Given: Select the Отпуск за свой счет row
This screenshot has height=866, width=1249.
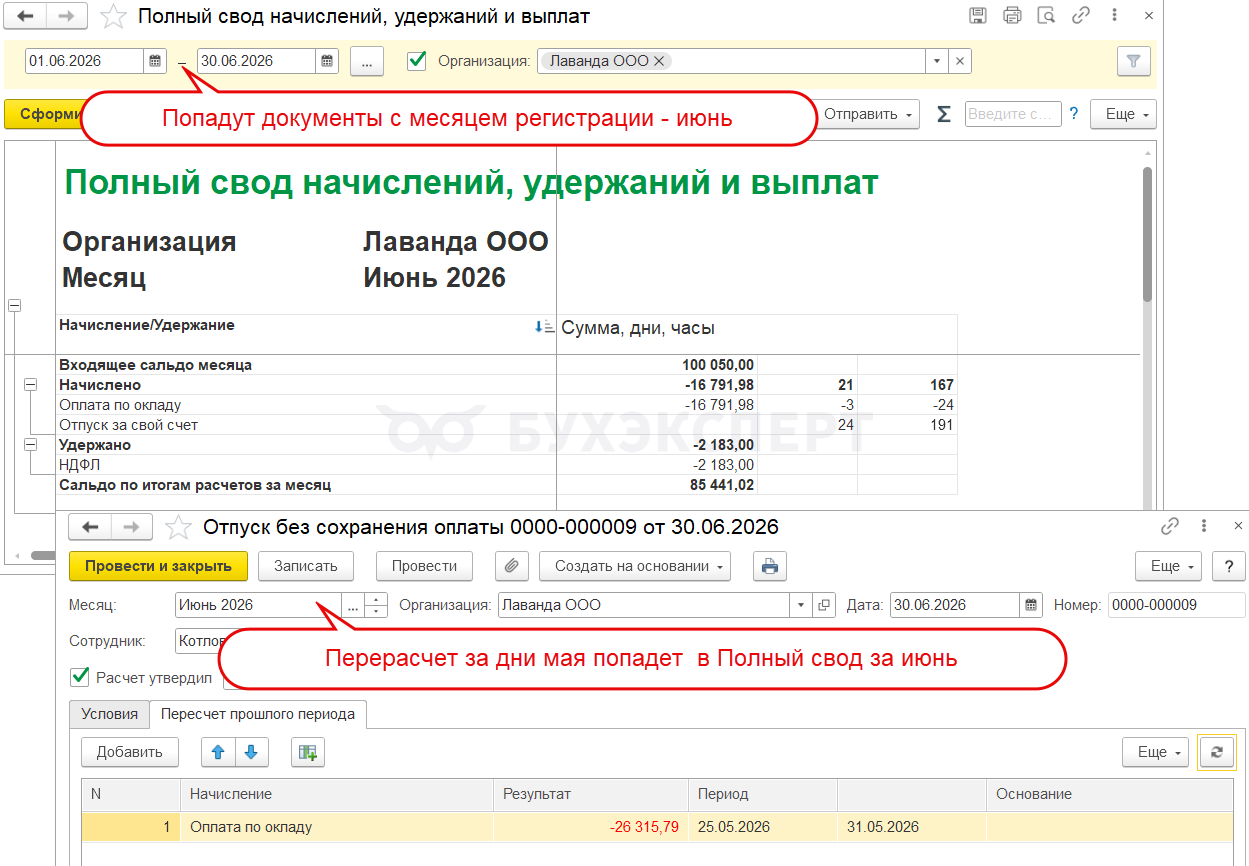Looking at the screenshot, I should [507, 425].
